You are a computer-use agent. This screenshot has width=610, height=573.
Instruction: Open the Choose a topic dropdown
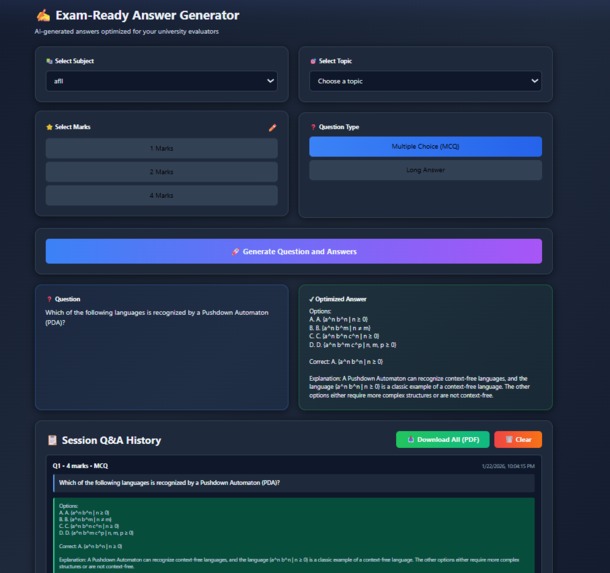tap(425, 81)
